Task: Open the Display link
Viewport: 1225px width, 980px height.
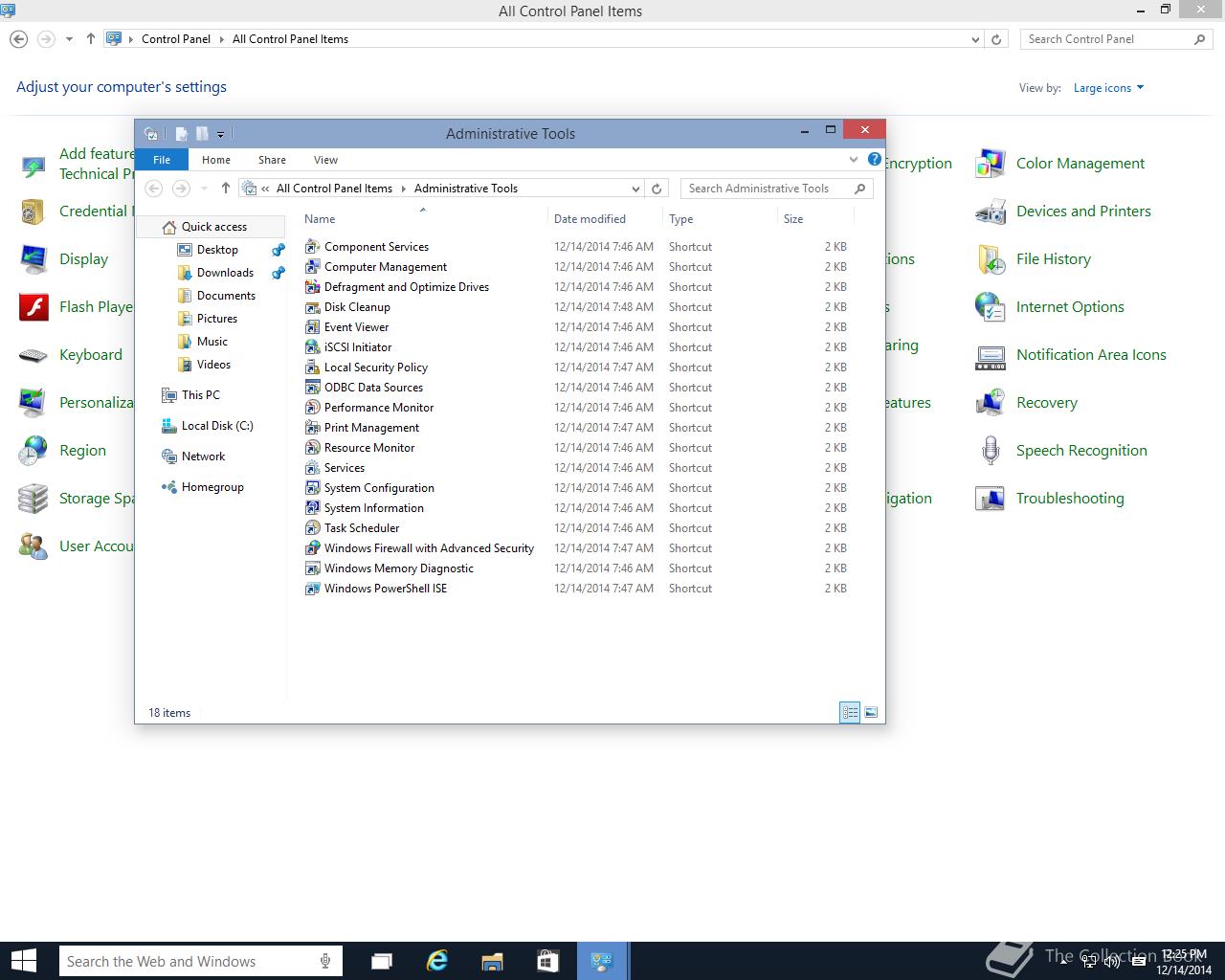Action: click(x=83, y=259)
